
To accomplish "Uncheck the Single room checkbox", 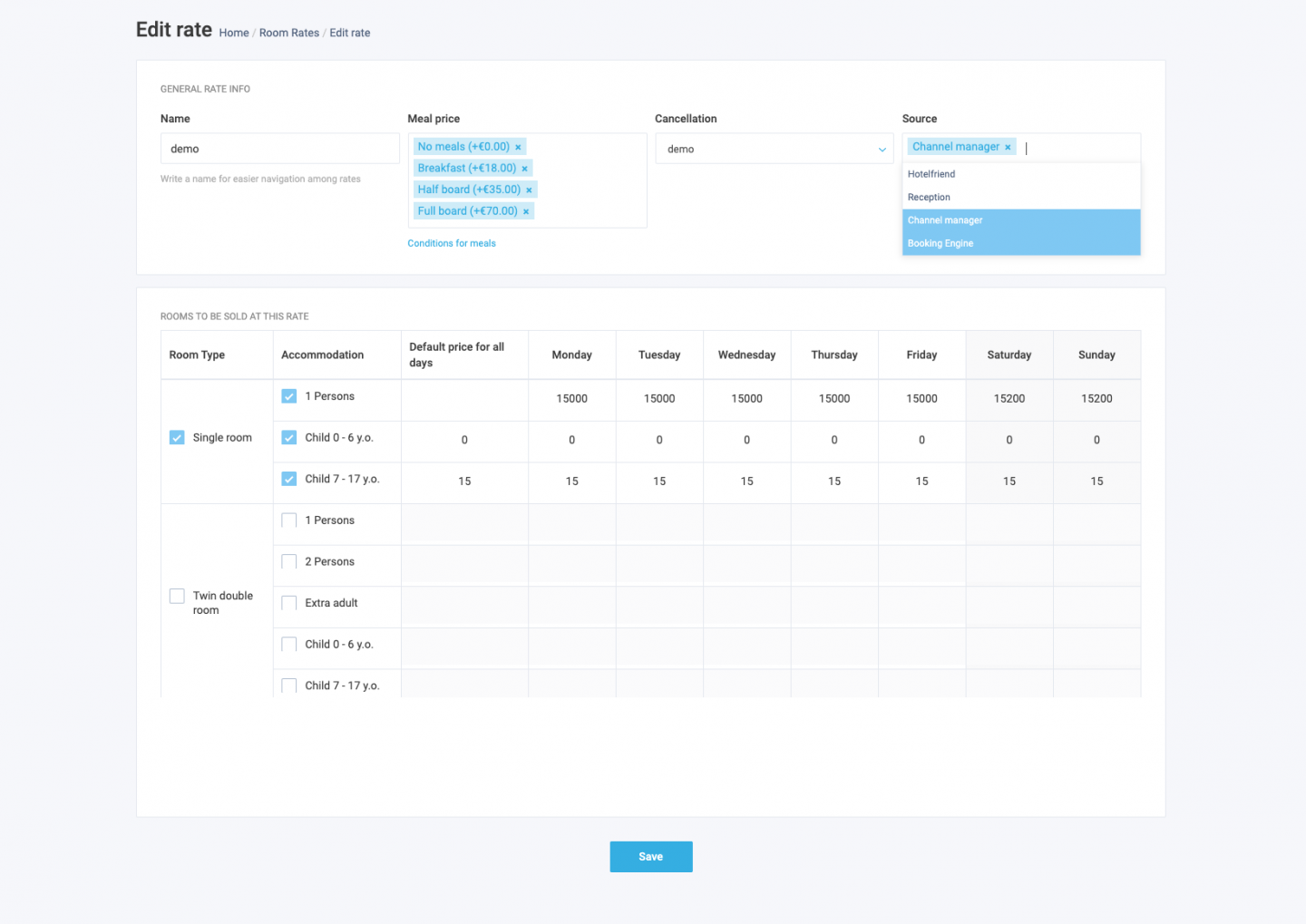I will tap(177, 438).
